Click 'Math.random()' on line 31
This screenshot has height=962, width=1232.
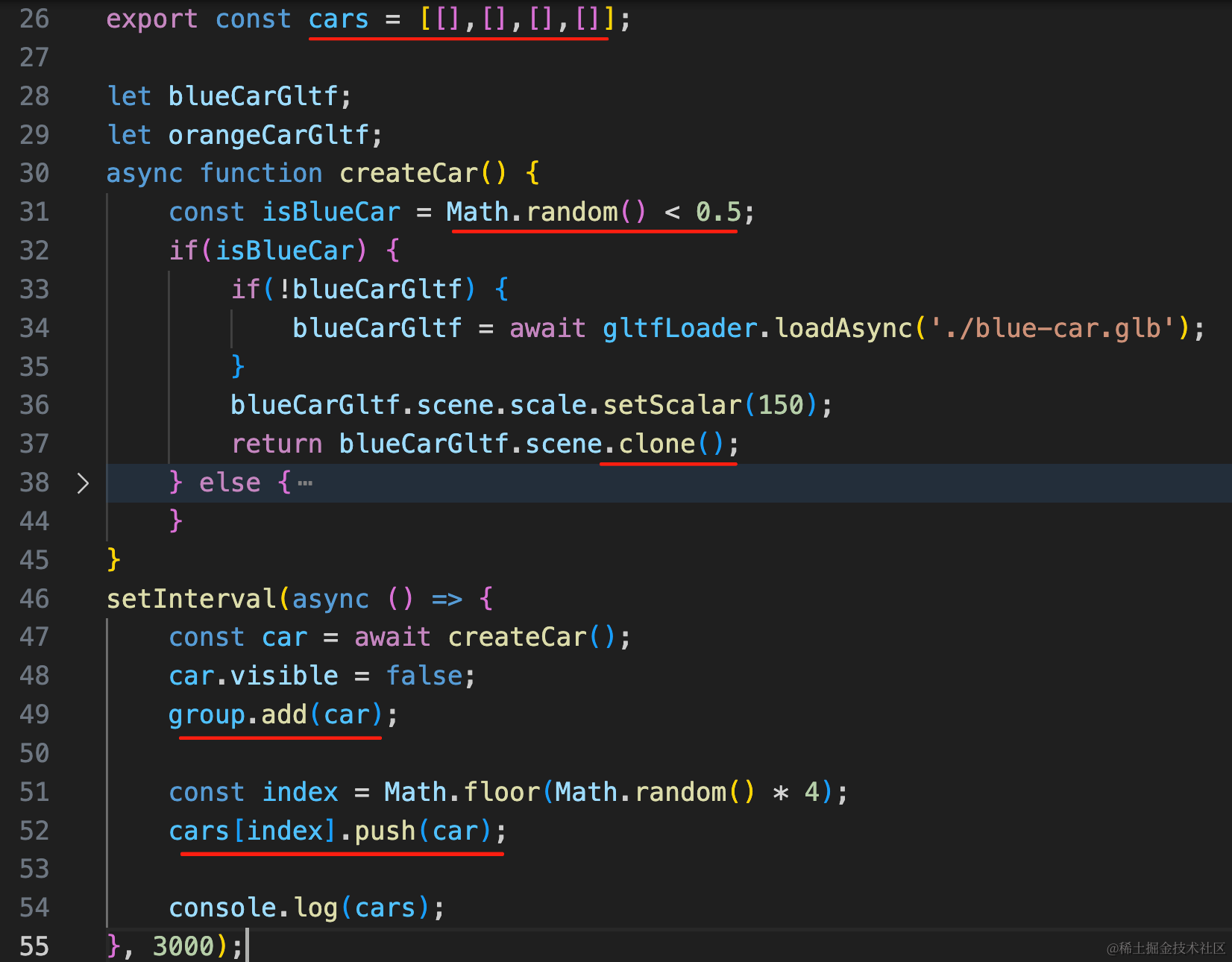pyautogui.click(x=546, y=212)
